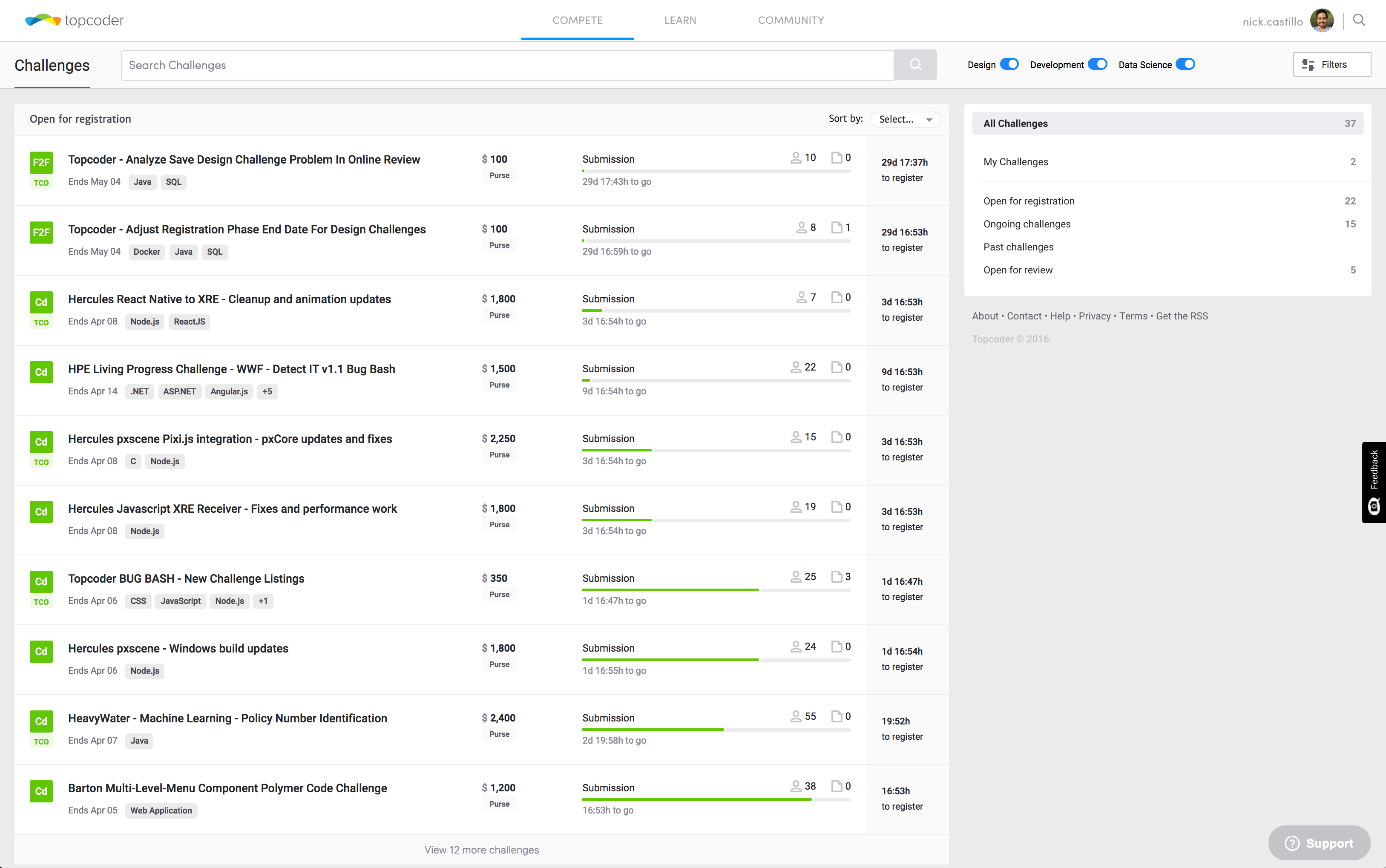Screen dimensions: 1386x868
Task: Click the F2F badge of Adjust Registration Phase challenge
Action: [41, 233]
